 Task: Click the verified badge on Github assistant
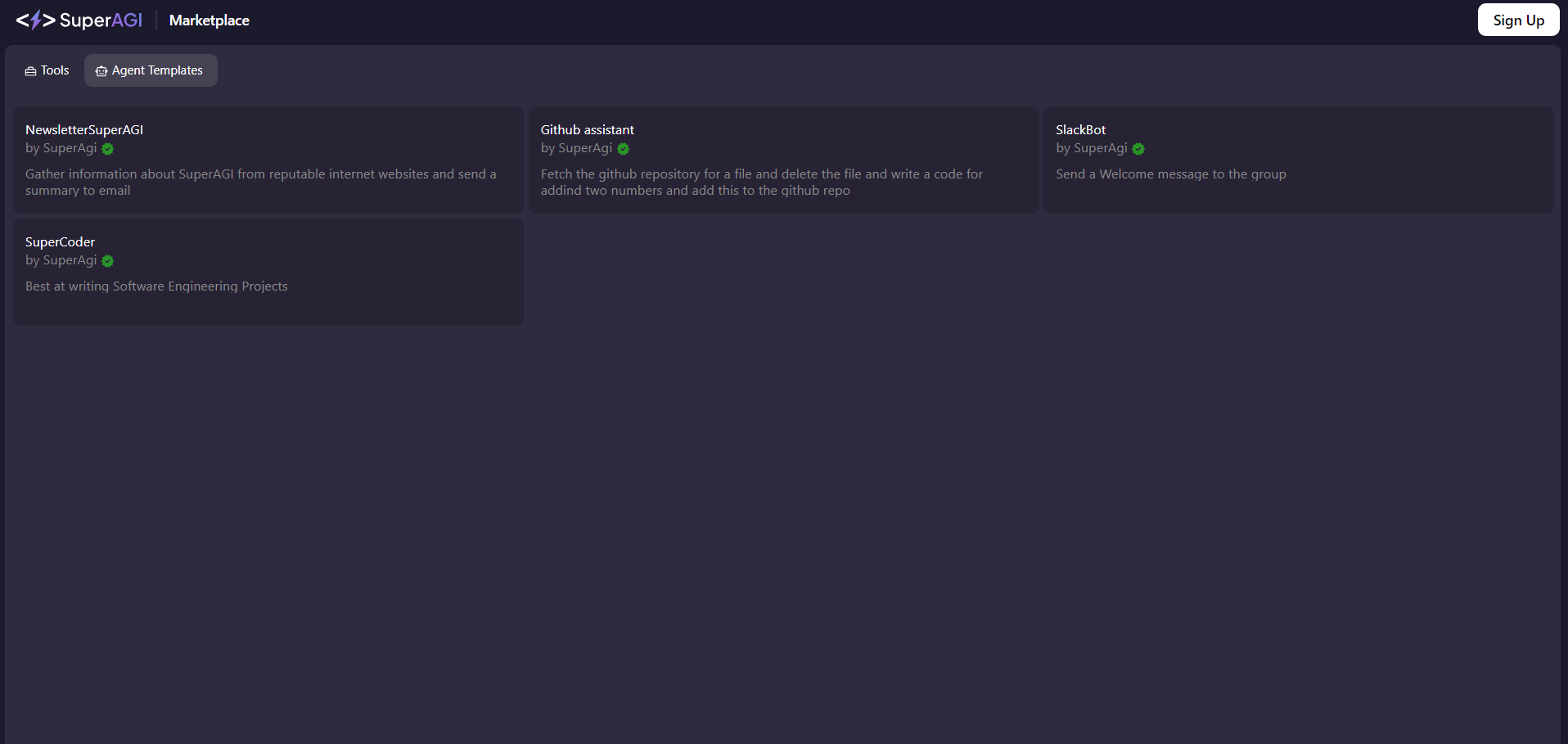click(x=624, y=149)
